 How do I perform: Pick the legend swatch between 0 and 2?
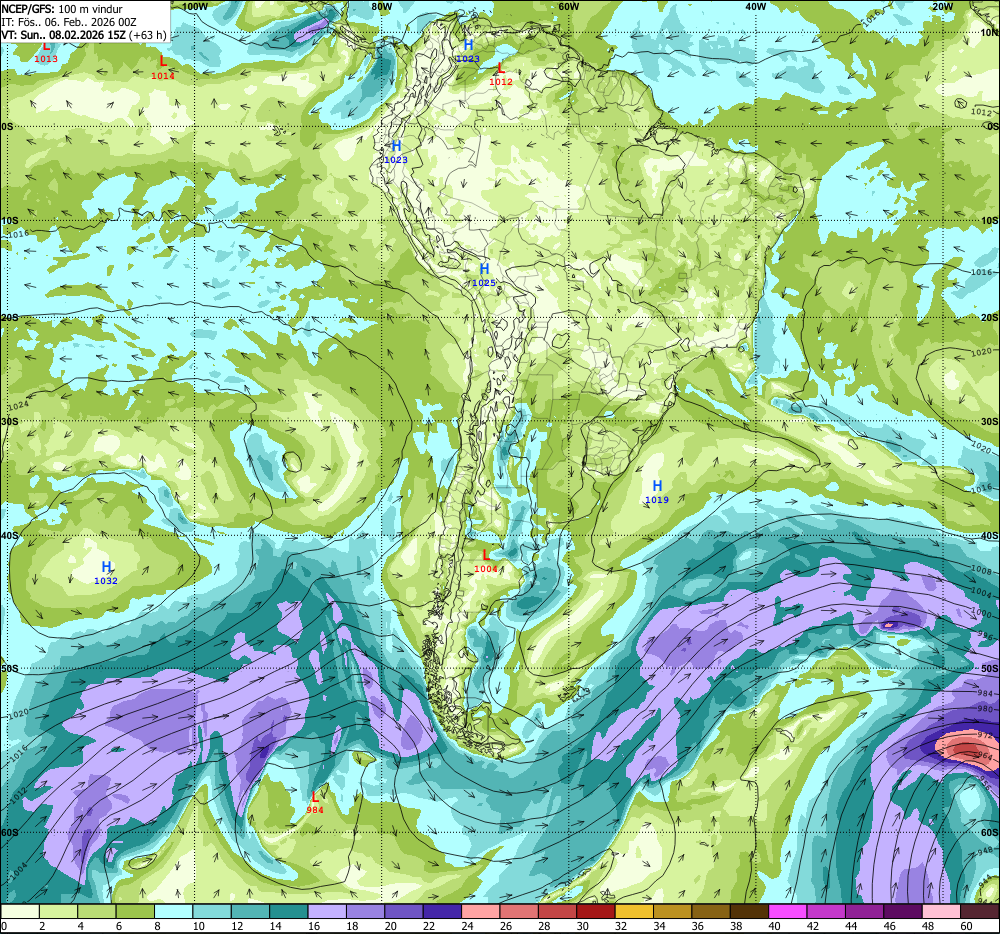pyautogui.click(x=20, y=911)
